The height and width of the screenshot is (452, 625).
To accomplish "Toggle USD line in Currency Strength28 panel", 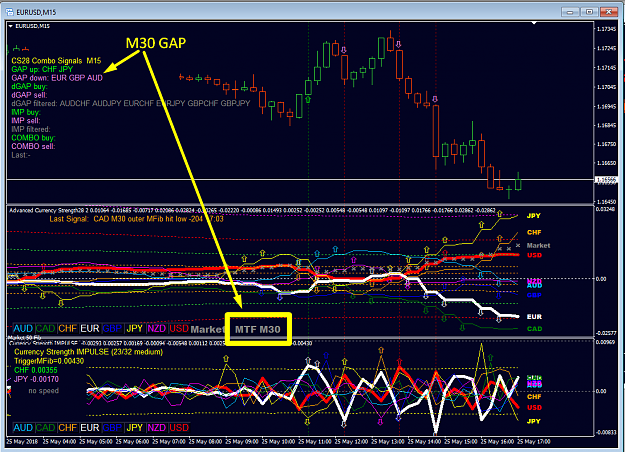I will click(179, 328).
